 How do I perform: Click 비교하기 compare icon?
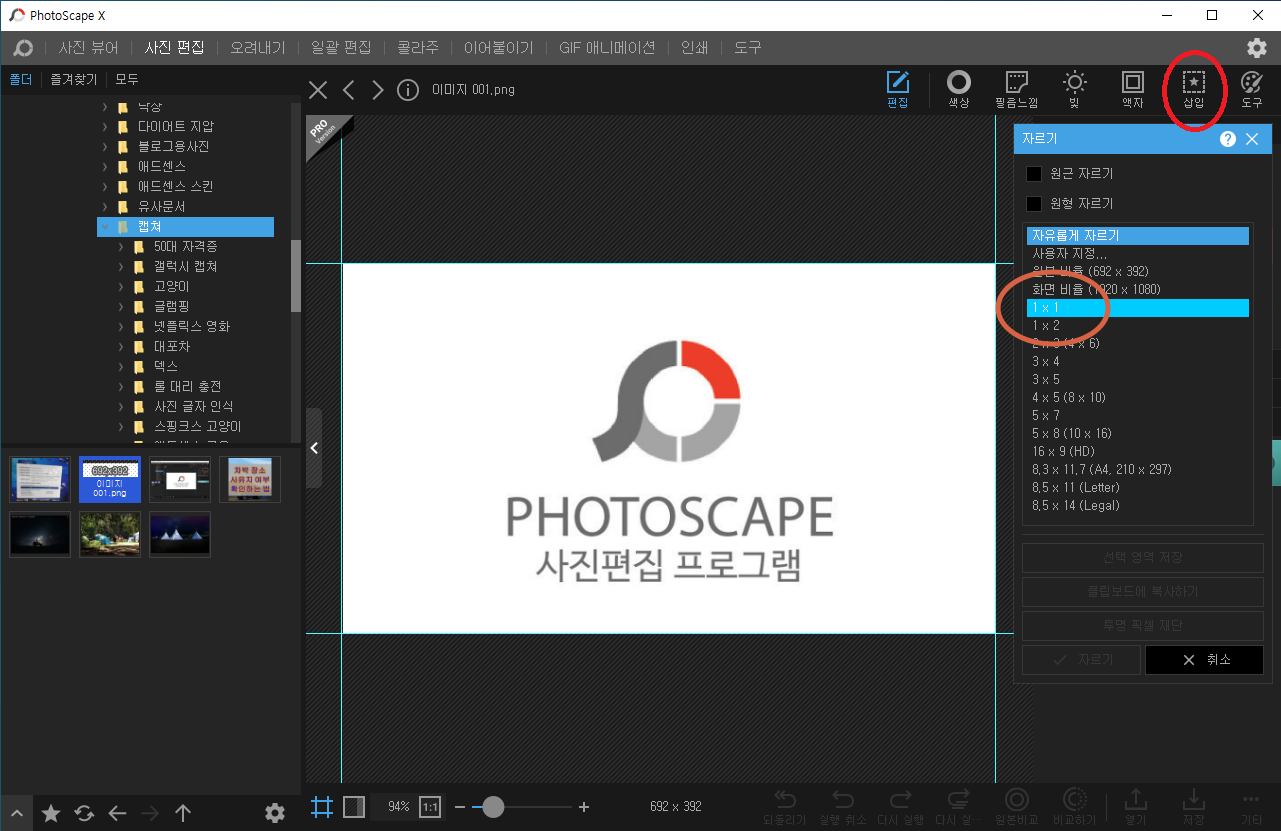[x=1075, y=807]
